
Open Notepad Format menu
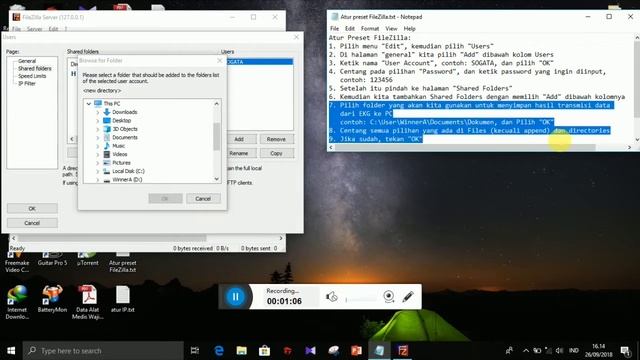(370, 29)
